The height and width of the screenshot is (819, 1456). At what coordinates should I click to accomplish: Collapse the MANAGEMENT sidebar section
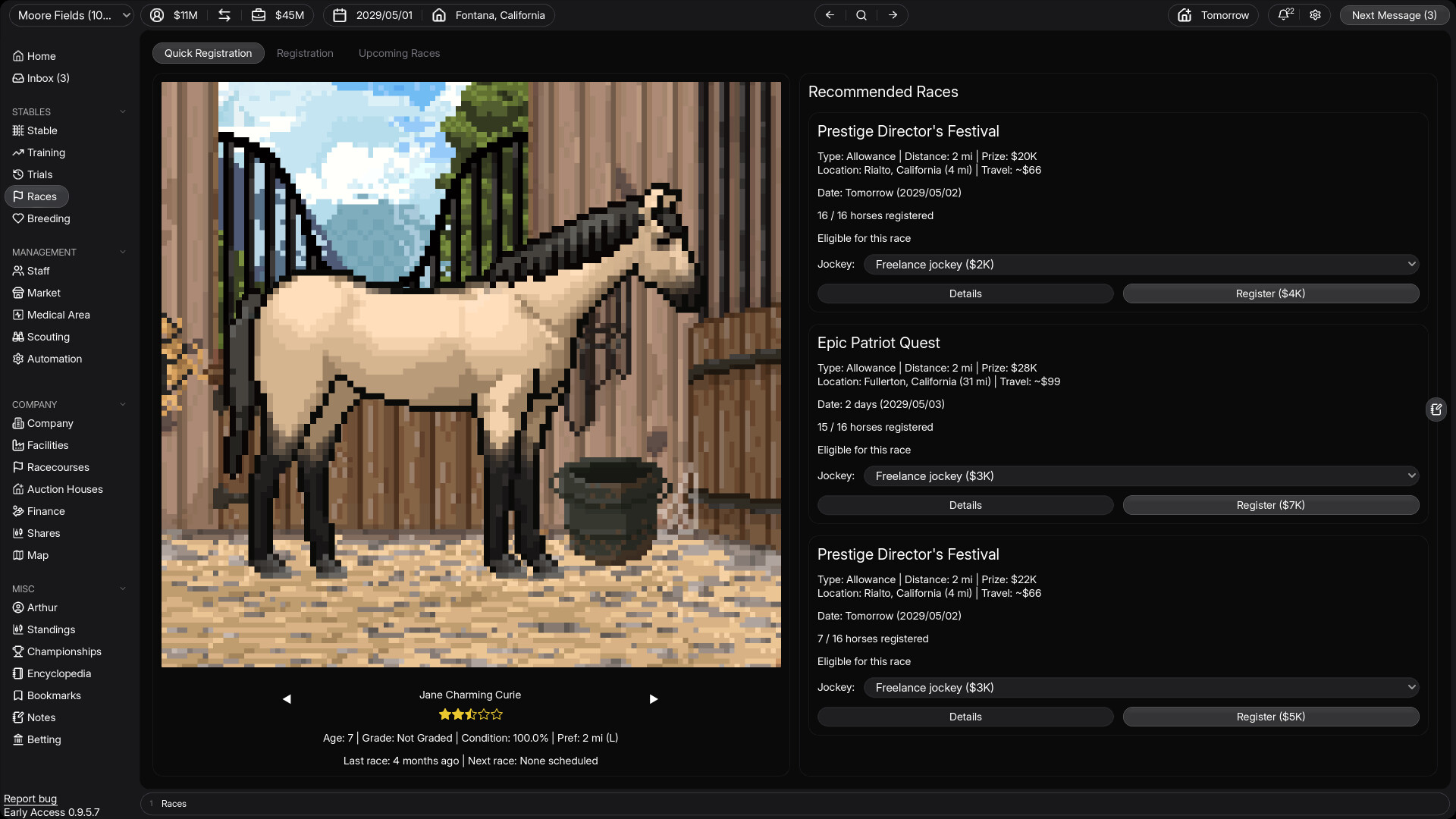pos(123,253)
